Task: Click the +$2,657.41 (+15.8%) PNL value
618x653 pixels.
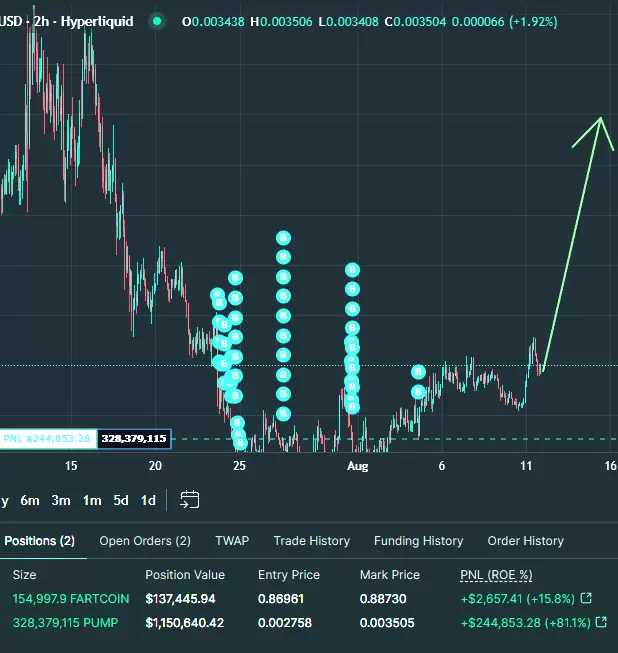Action: tap(518, 598)
